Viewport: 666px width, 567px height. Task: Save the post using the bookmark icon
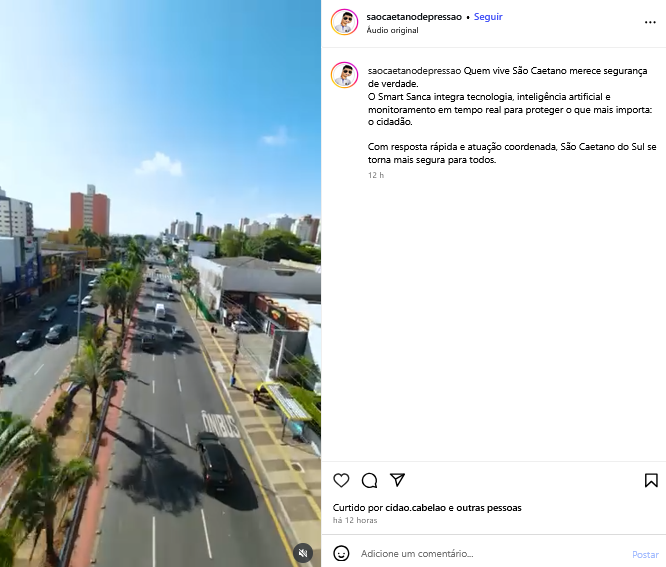click(651, 480)
